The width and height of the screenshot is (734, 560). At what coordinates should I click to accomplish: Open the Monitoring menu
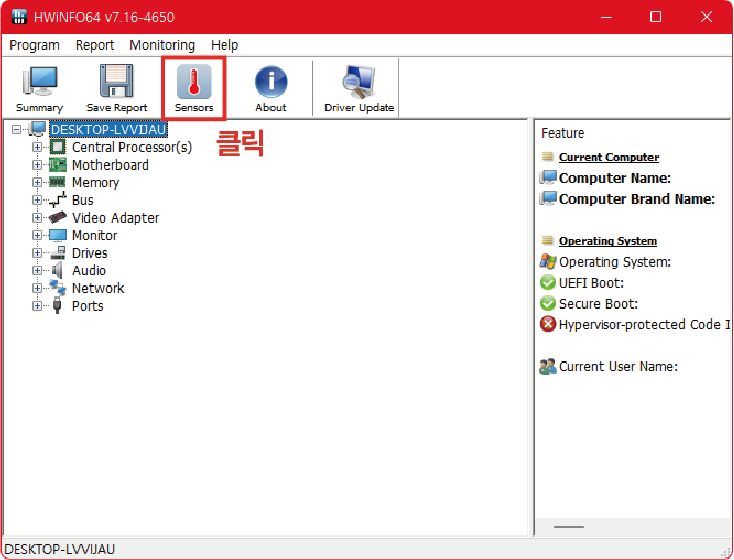click(x=162, y=45)
